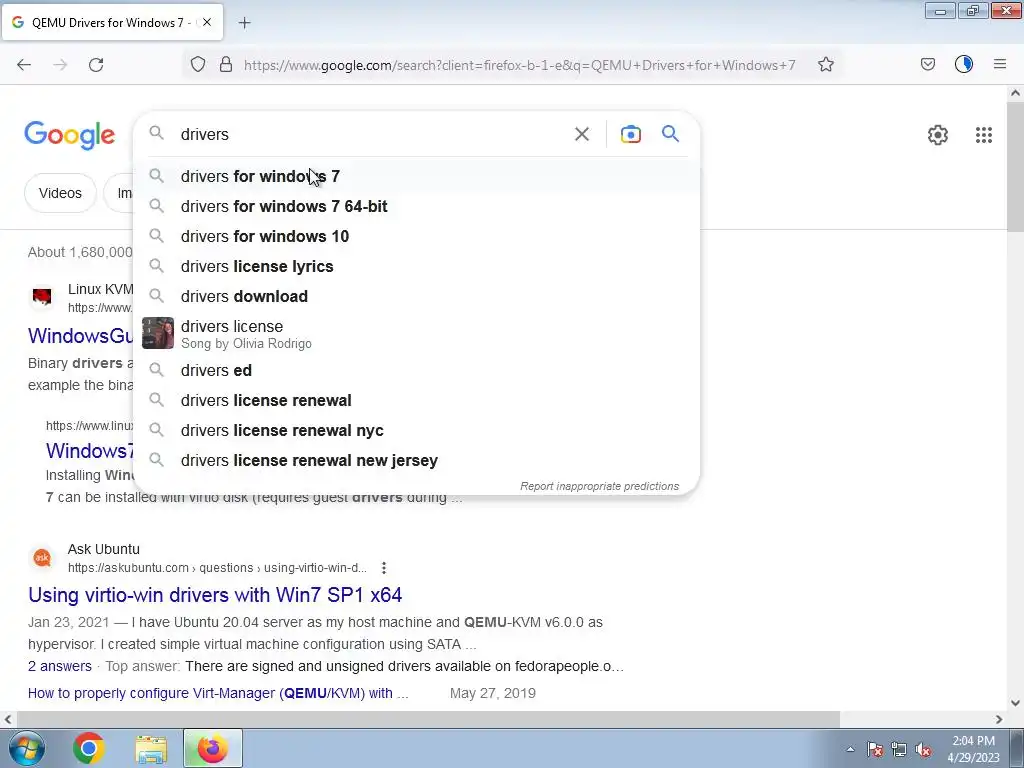Open the Firefox account profile icon
The width and height of the screenshot is (1024, 768).
pos(964,65)
